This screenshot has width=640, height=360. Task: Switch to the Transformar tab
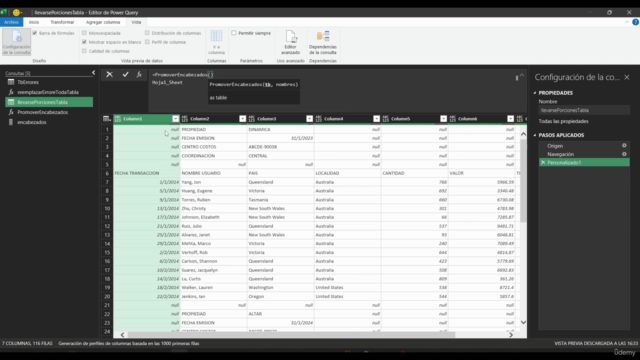click(x=62, y=22)
